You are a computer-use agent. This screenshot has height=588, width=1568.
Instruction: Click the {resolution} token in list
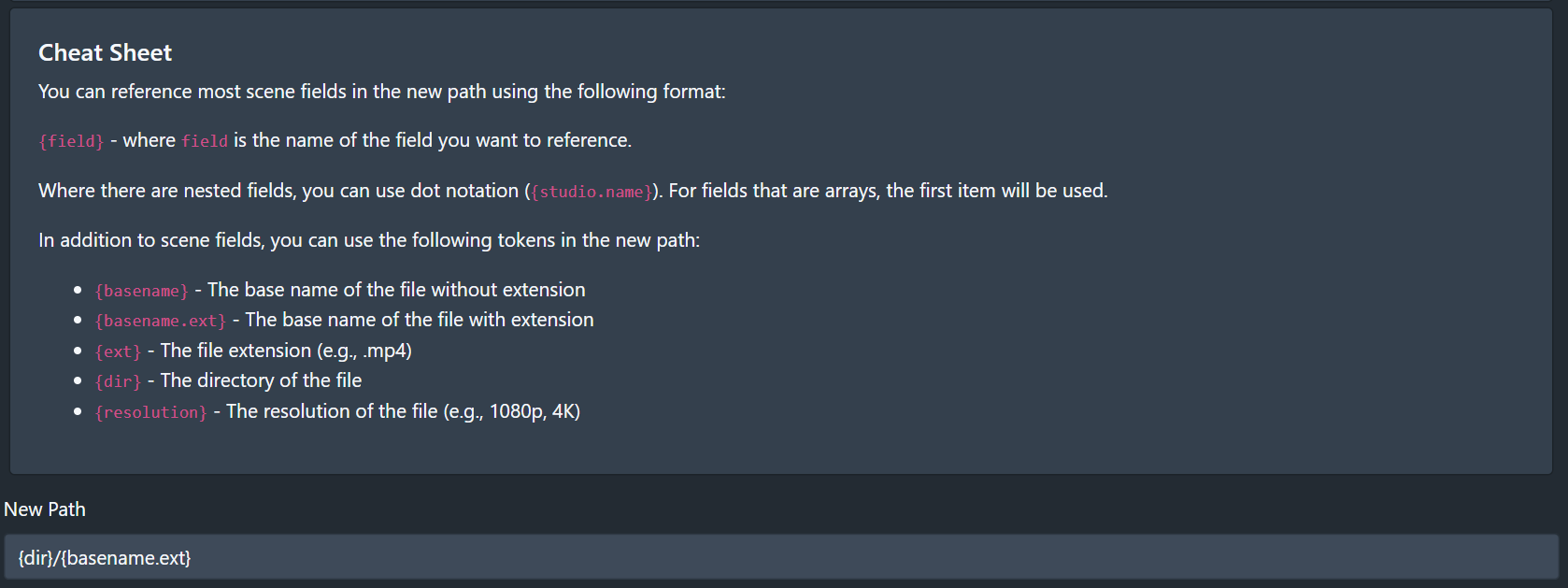click(151, 412)
